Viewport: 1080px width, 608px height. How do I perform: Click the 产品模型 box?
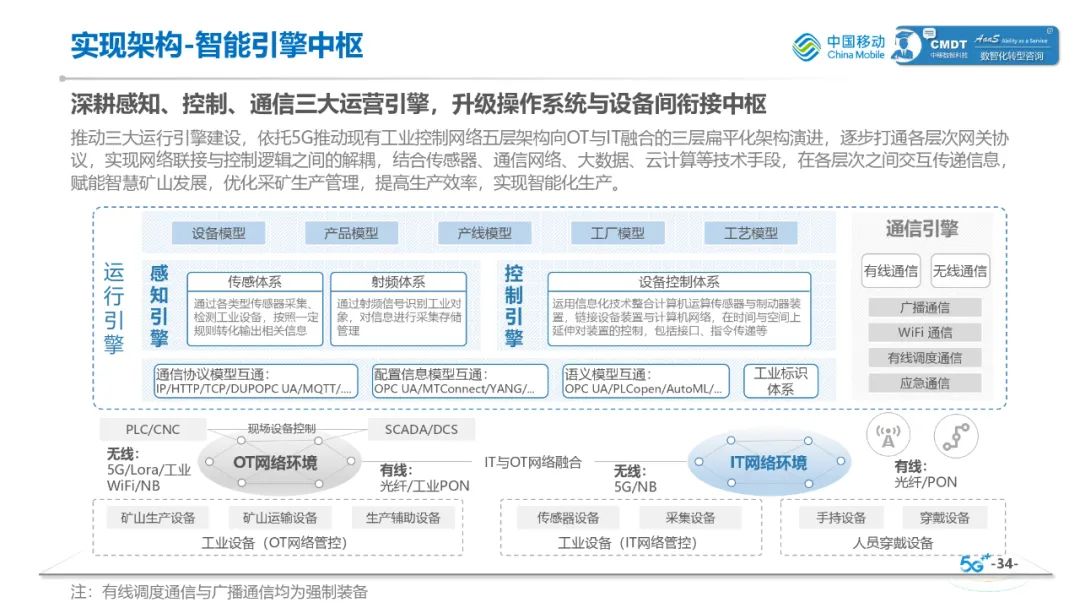pos(351,233)
